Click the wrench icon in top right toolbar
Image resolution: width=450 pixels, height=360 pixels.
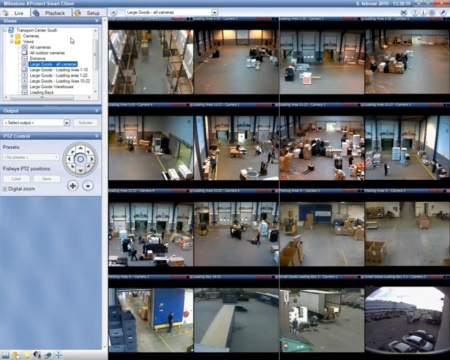(443, 13)
